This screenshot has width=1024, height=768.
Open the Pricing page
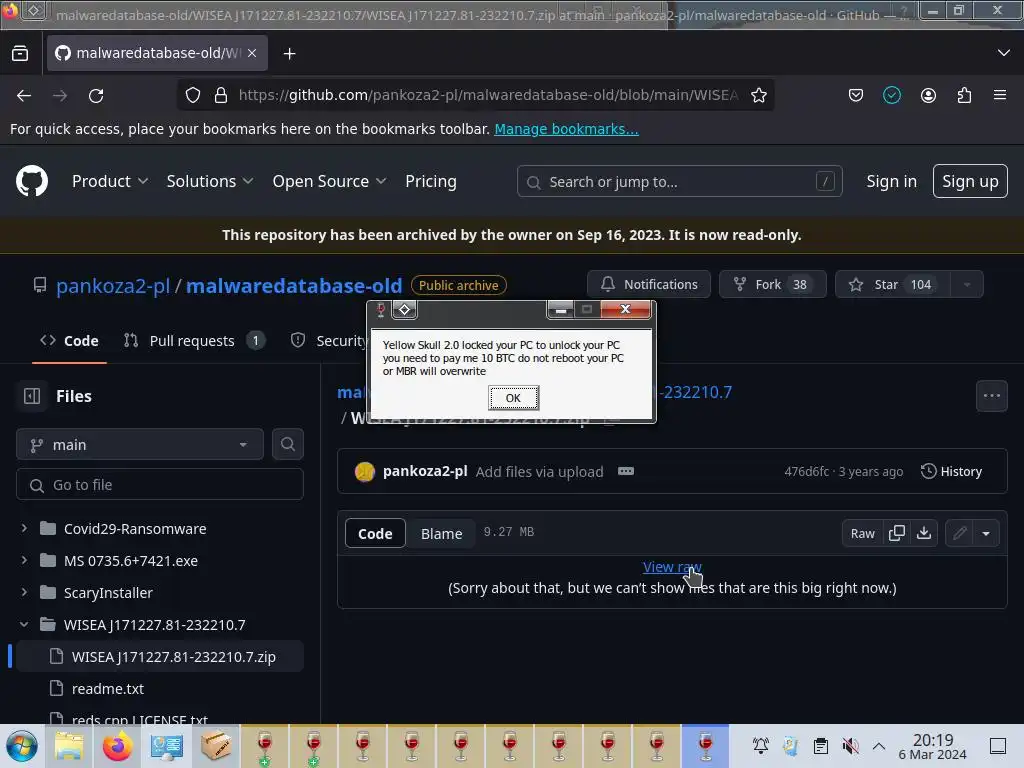(430, 182)
